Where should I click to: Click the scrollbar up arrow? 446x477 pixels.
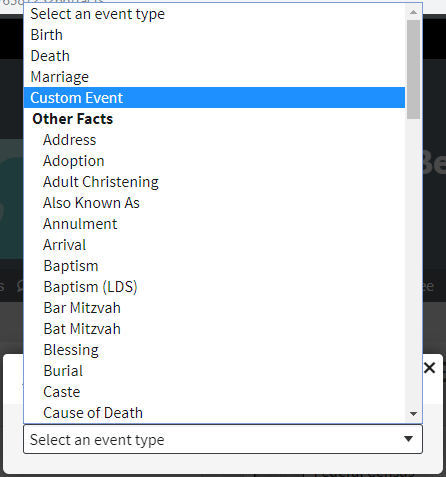click(413, 12)
